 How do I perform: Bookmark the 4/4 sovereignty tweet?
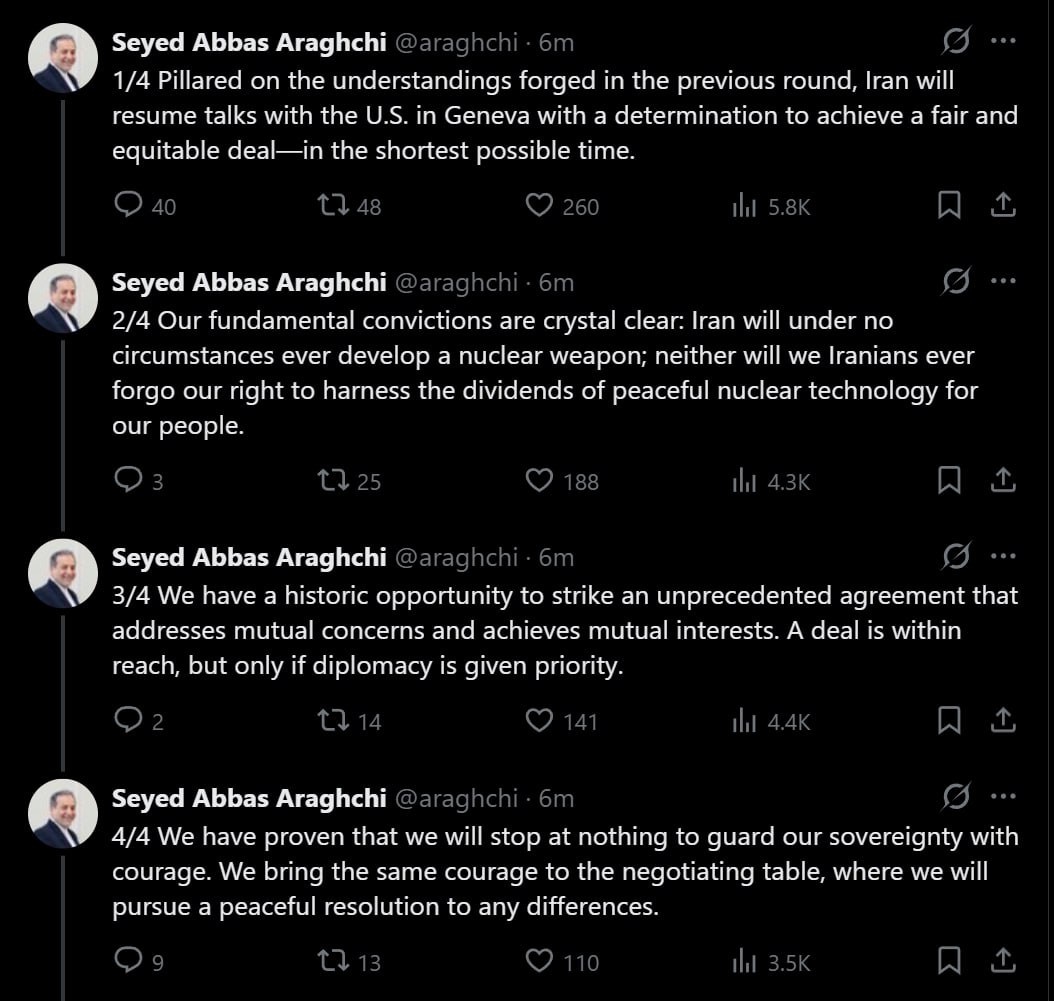pos(948,961)
